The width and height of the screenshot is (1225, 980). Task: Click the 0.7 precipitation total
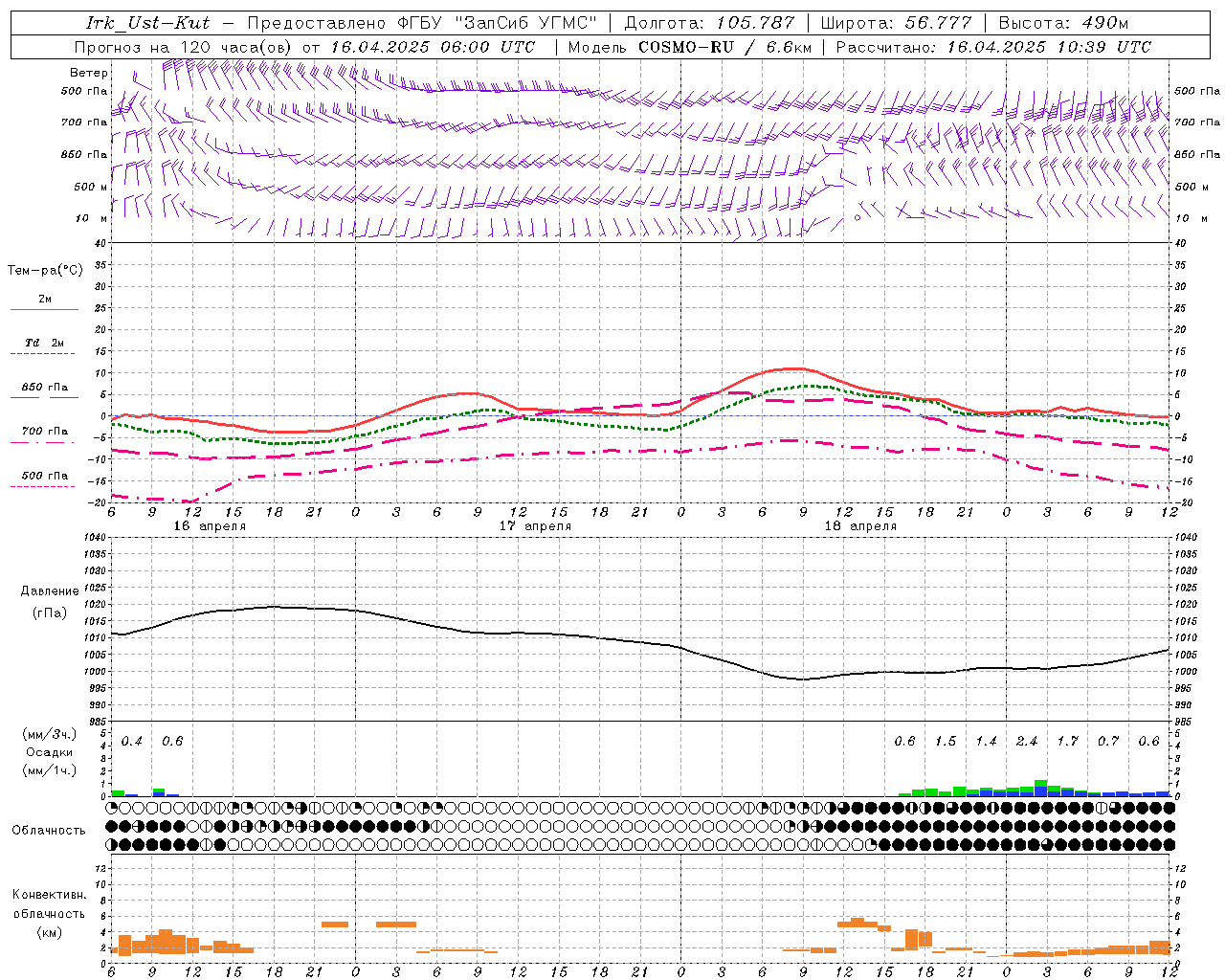coord(1108,742)
